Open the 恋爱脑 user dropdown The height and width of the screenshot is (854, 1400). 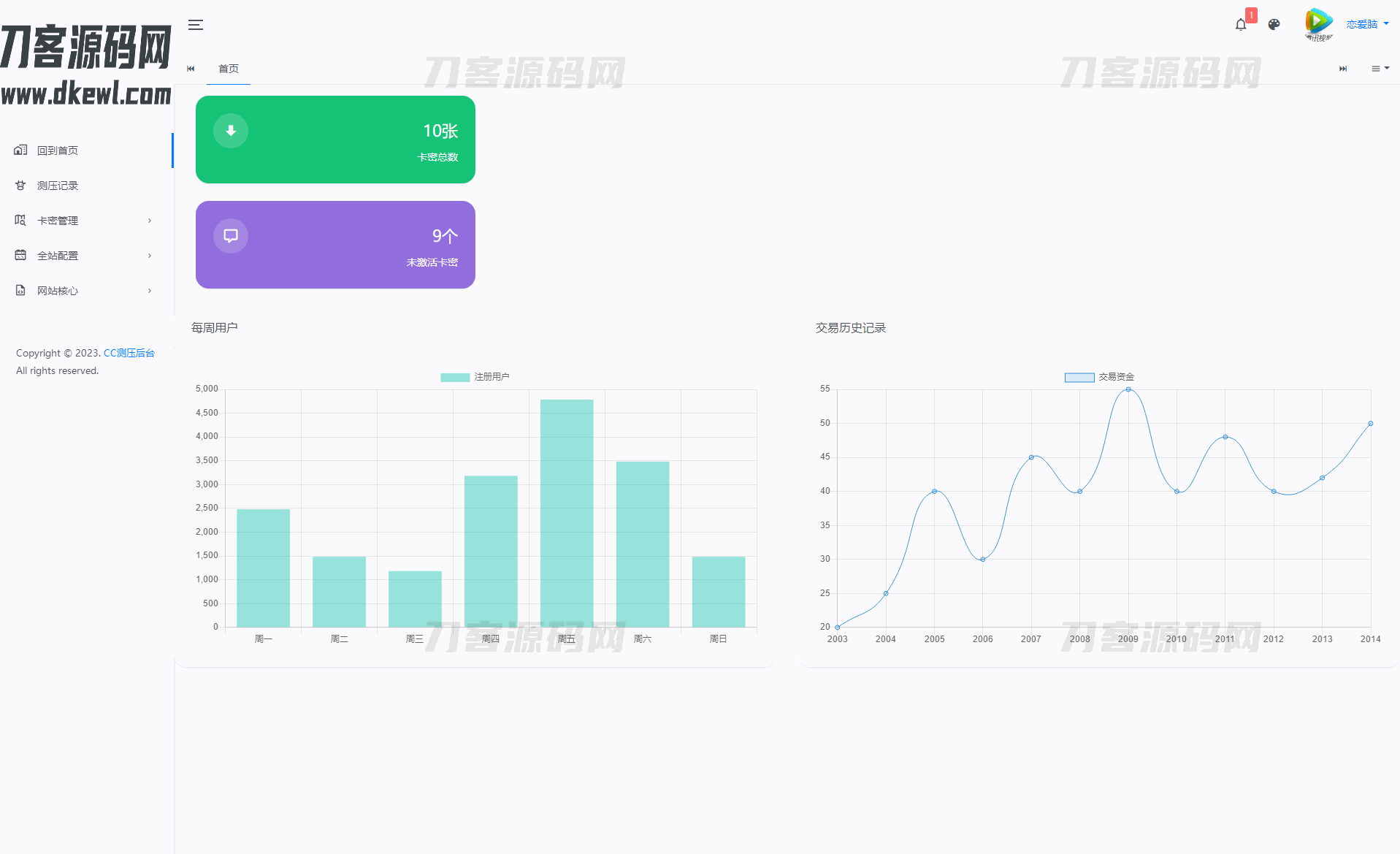click(x=1367, y=24)
